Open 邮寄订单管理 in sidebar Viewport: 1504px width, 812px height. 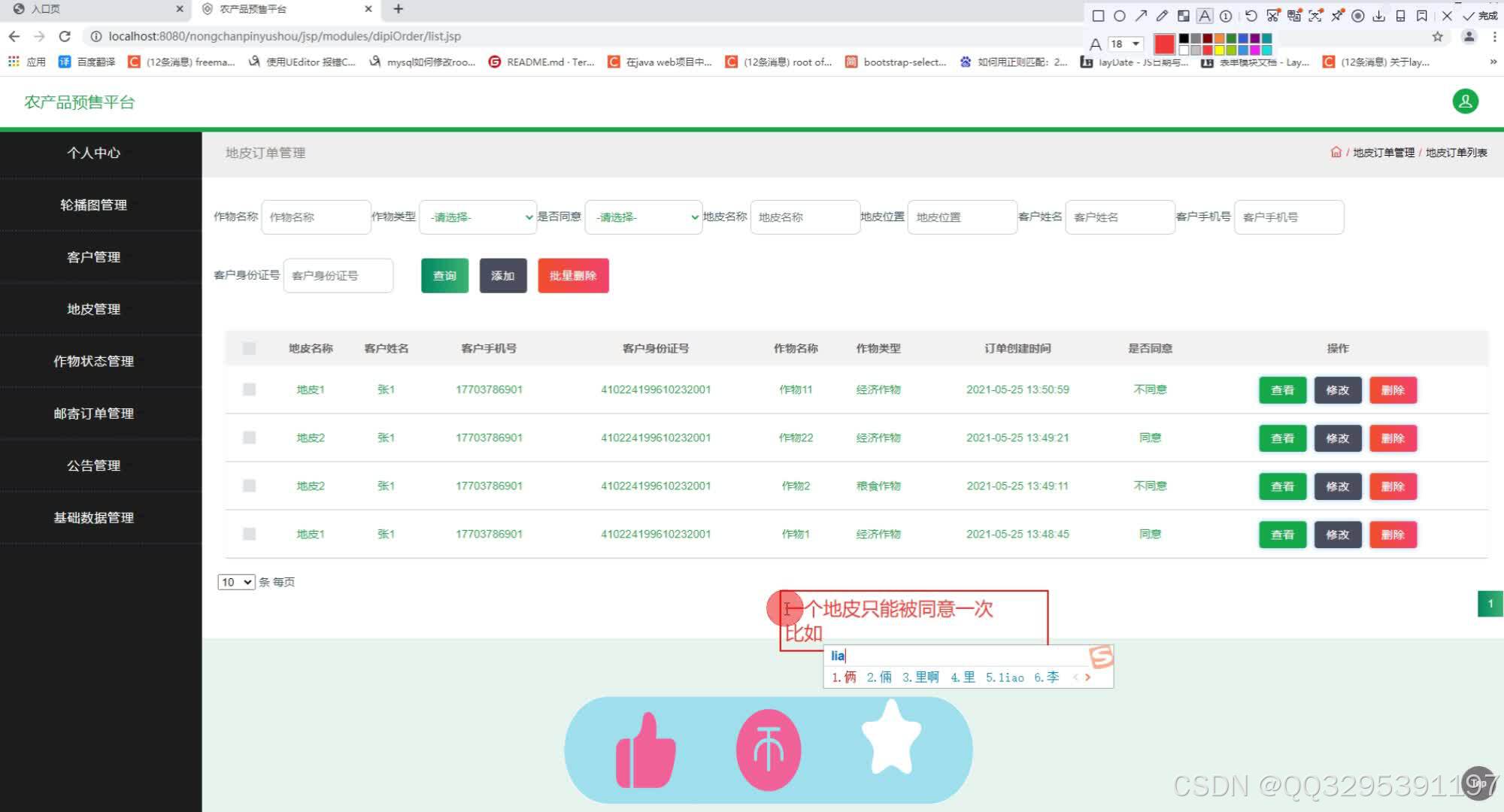[93, 414]
